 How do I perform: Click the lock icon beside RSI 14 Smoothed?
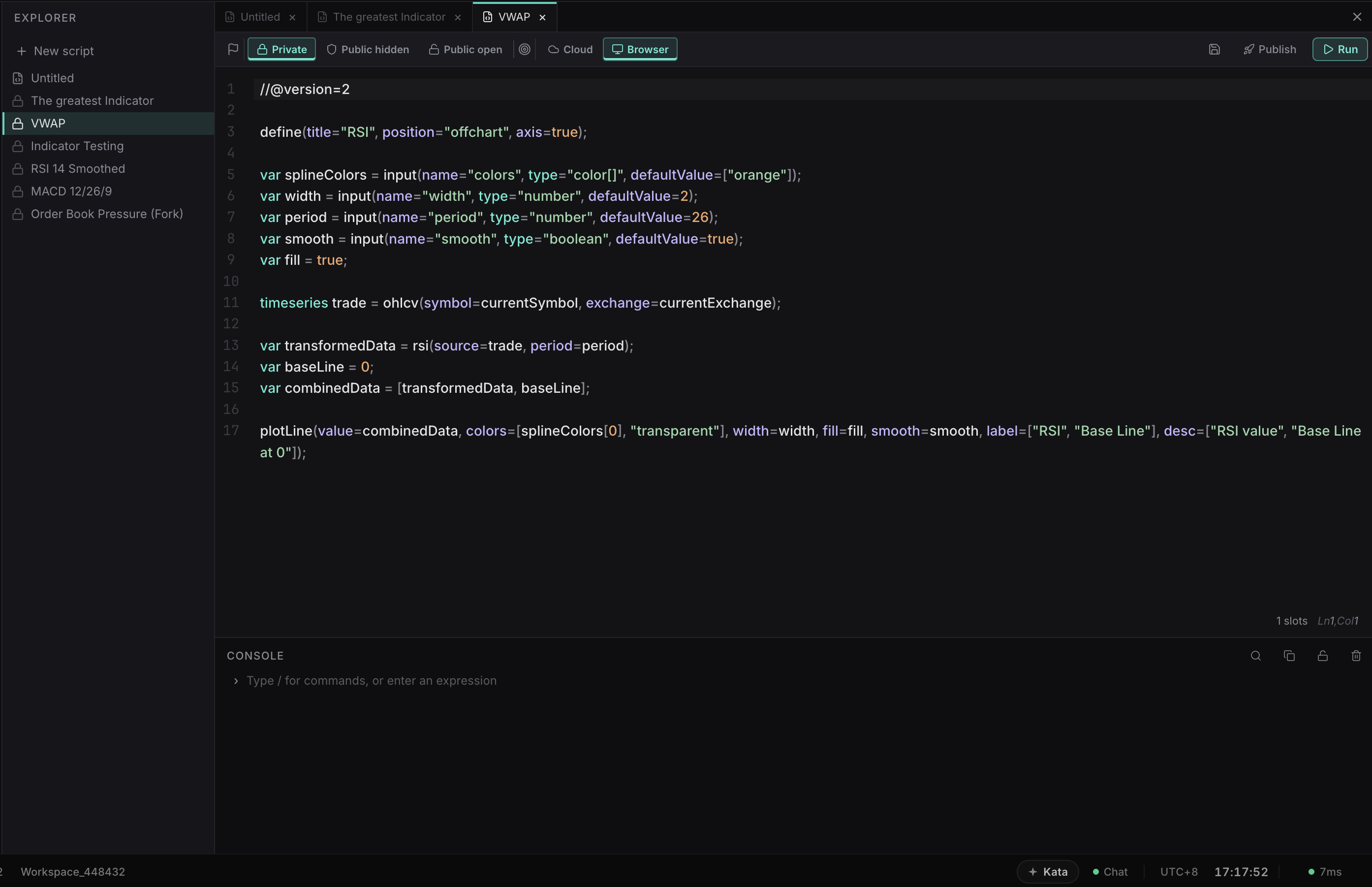tap(18, 169)
